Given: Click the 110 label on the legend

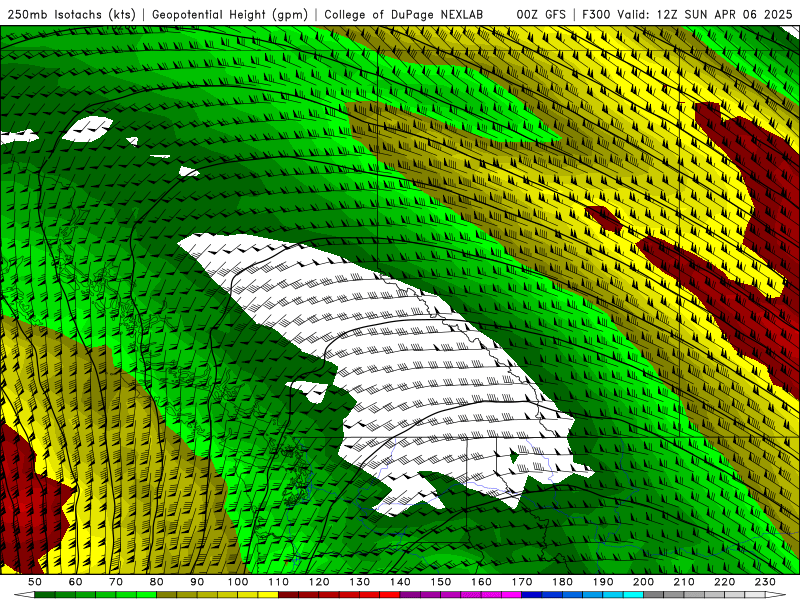Looking at the screenshot, I should coord(279,582).
